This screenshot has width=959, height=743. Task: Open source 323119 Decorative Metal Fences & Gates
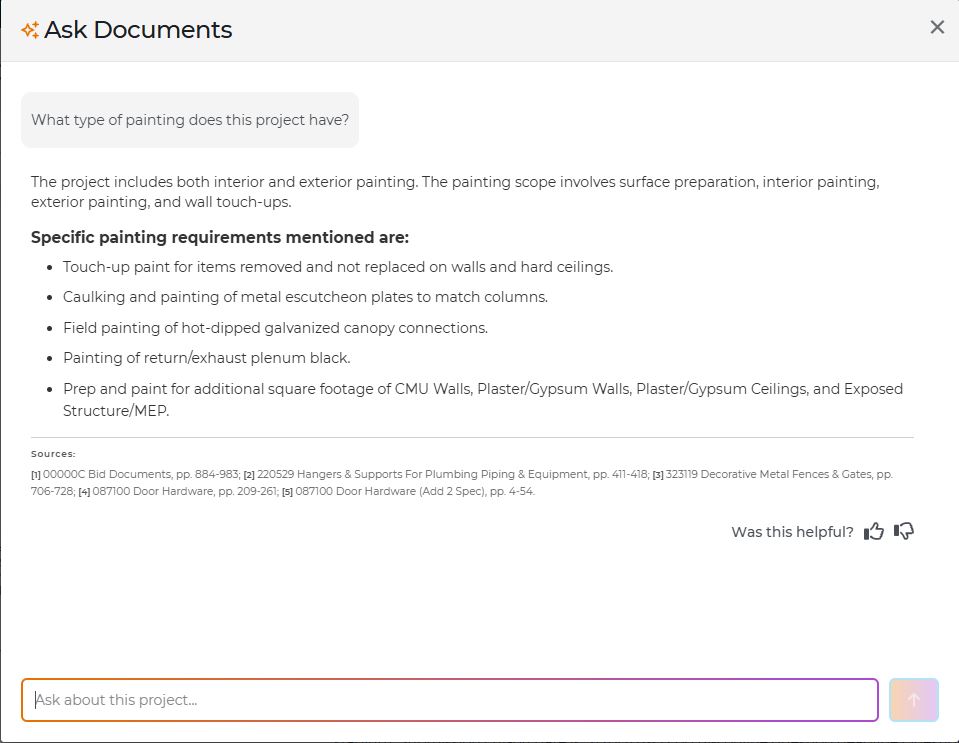(770, 474)
